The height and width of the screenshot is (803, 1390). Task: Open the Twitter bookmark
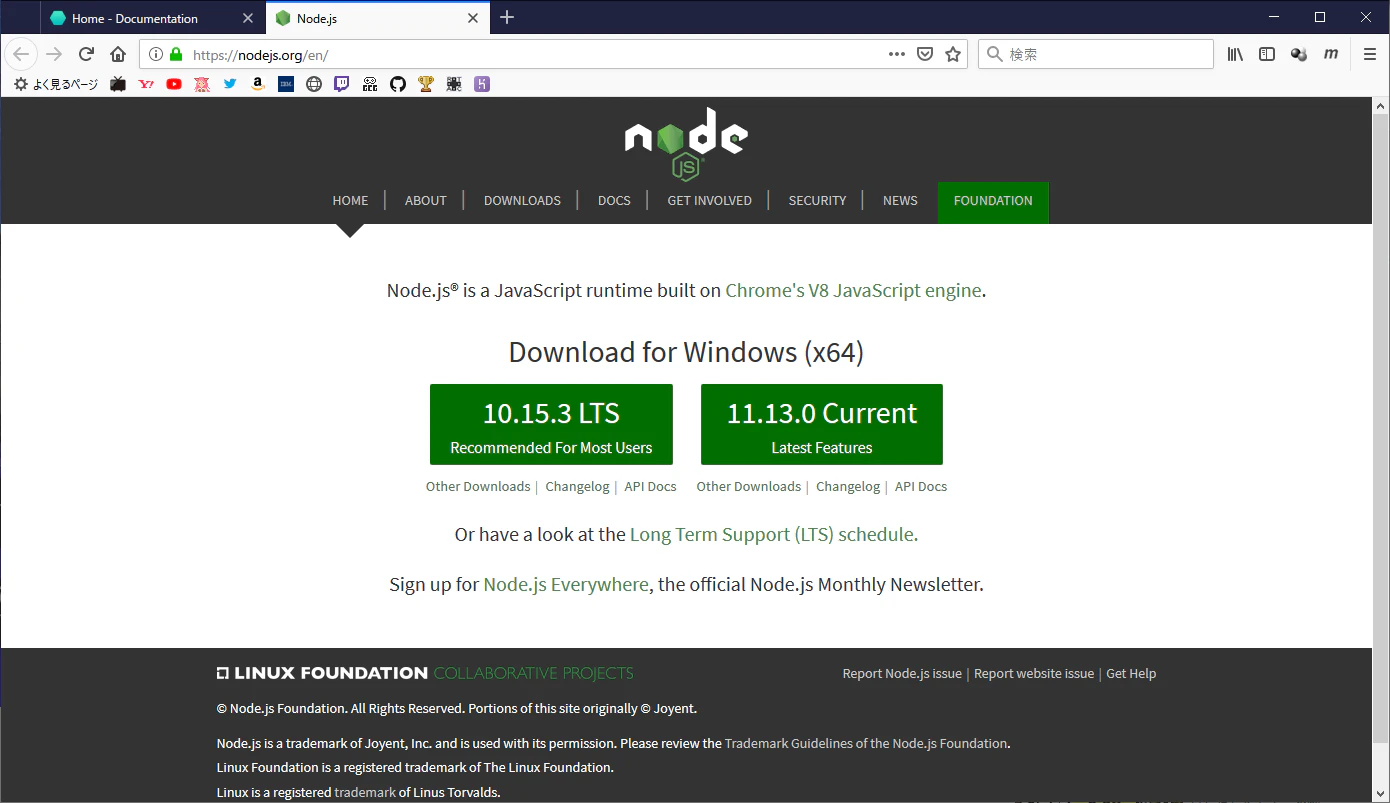pyautogui.click(x=230, y=85)
